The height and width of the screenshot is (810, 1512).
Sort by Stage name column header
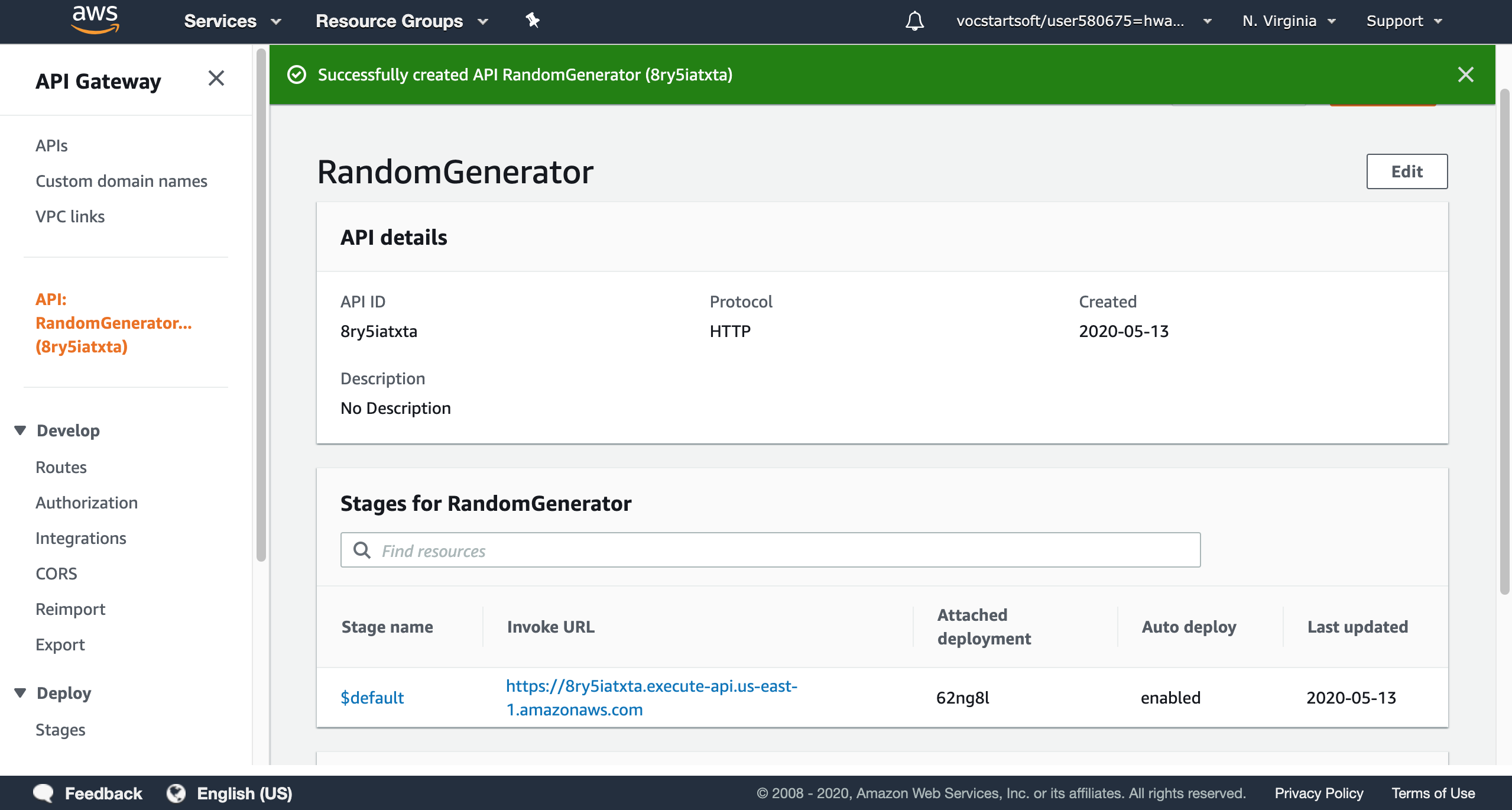point(387,627)
